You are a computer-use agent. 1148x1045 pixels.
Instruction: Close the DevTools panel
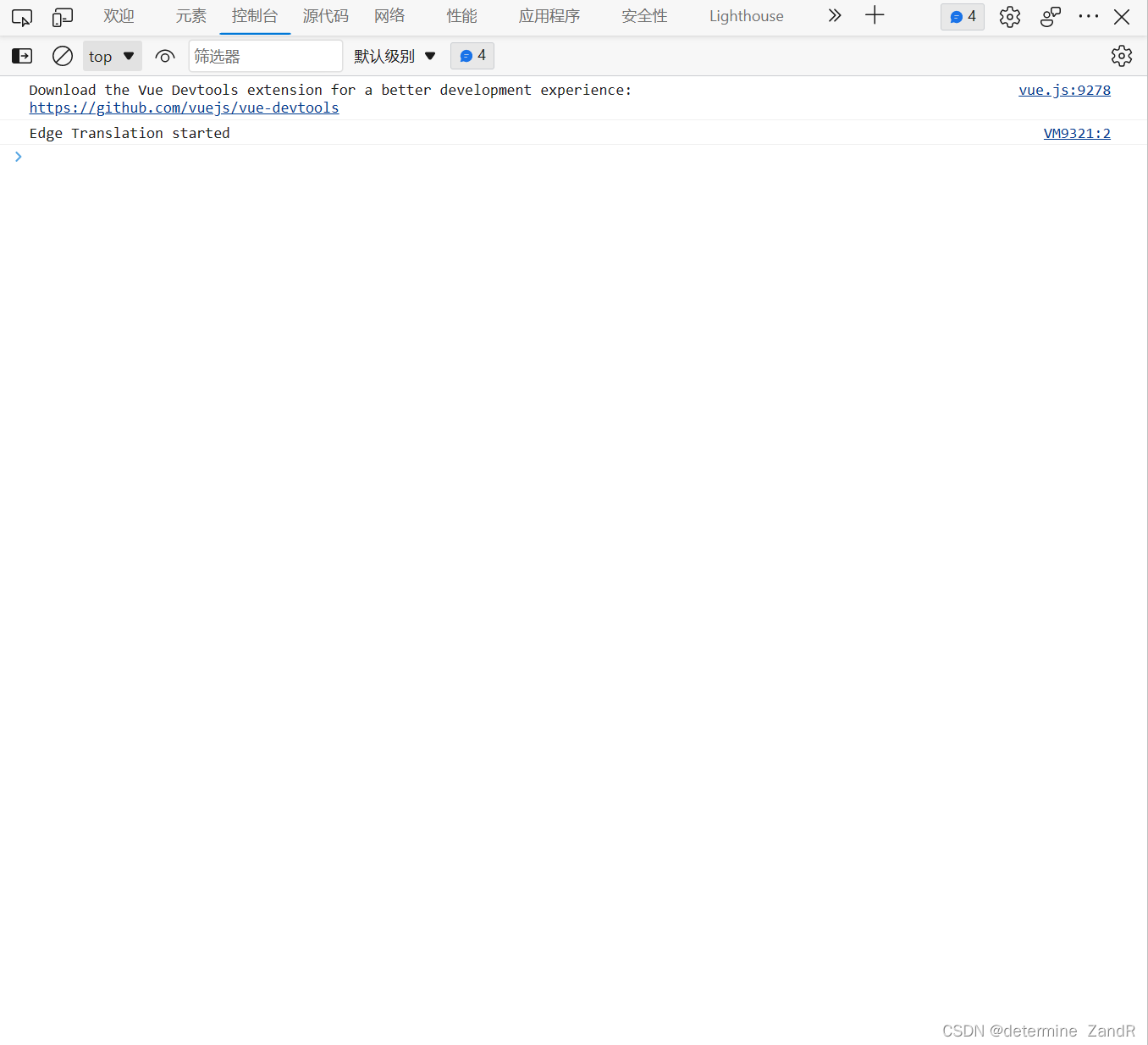coord(1122,17)
